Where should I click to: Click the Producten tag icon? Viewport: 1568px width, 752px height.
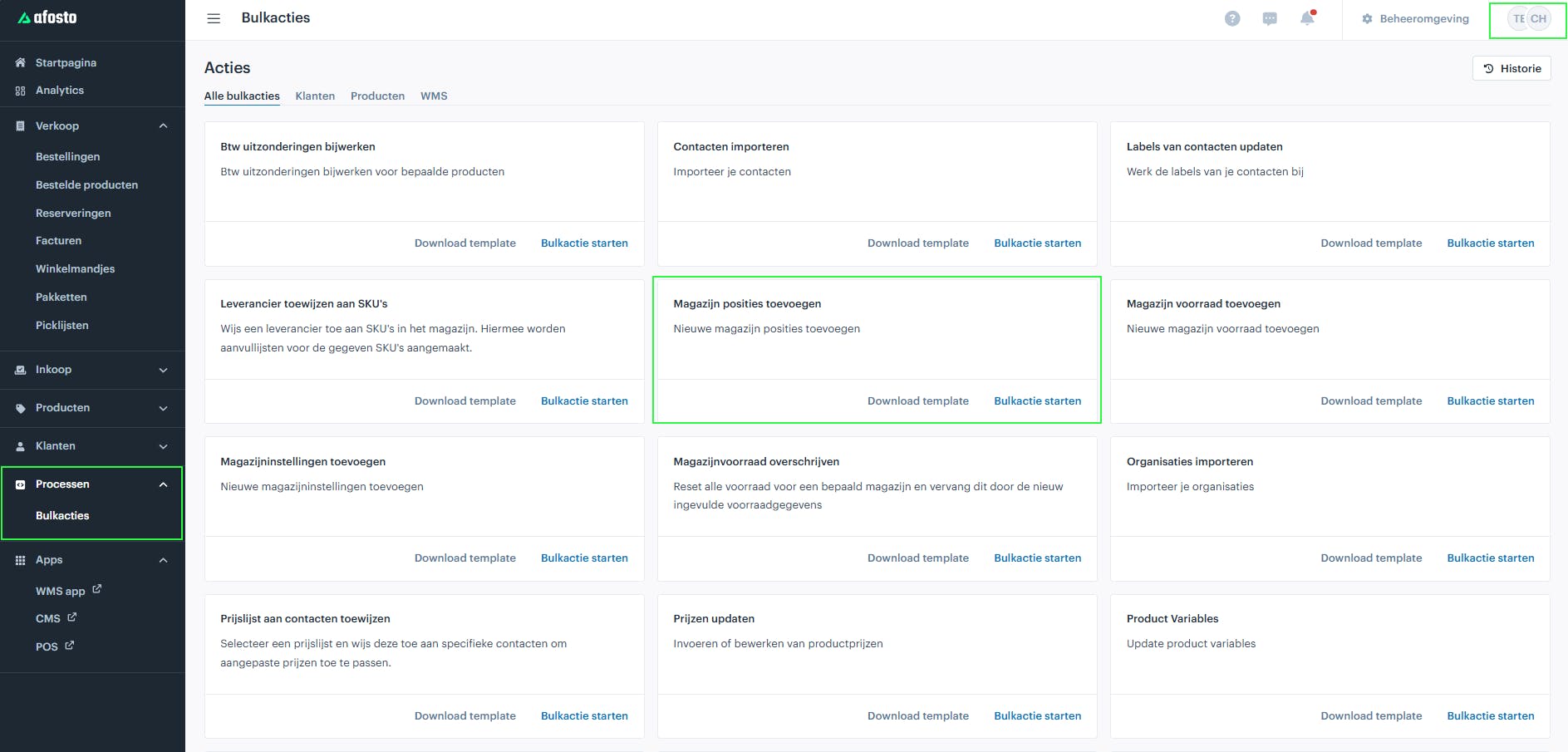coord(21,408)
